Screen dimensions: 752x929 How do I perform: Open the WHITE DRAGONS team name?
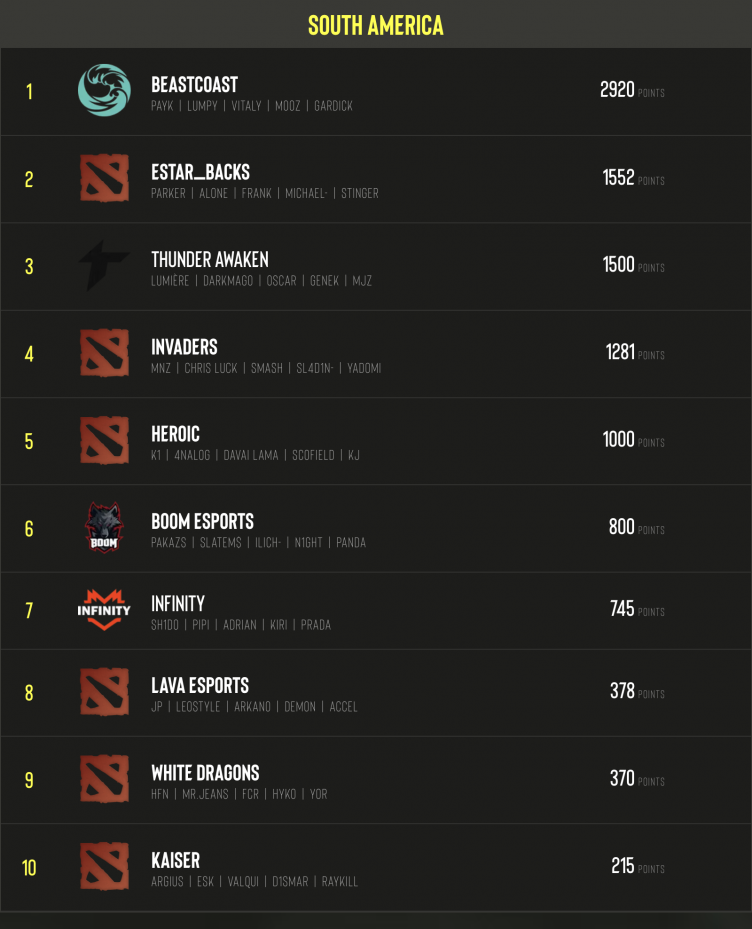pyautogui.click(x=205, y=773)
